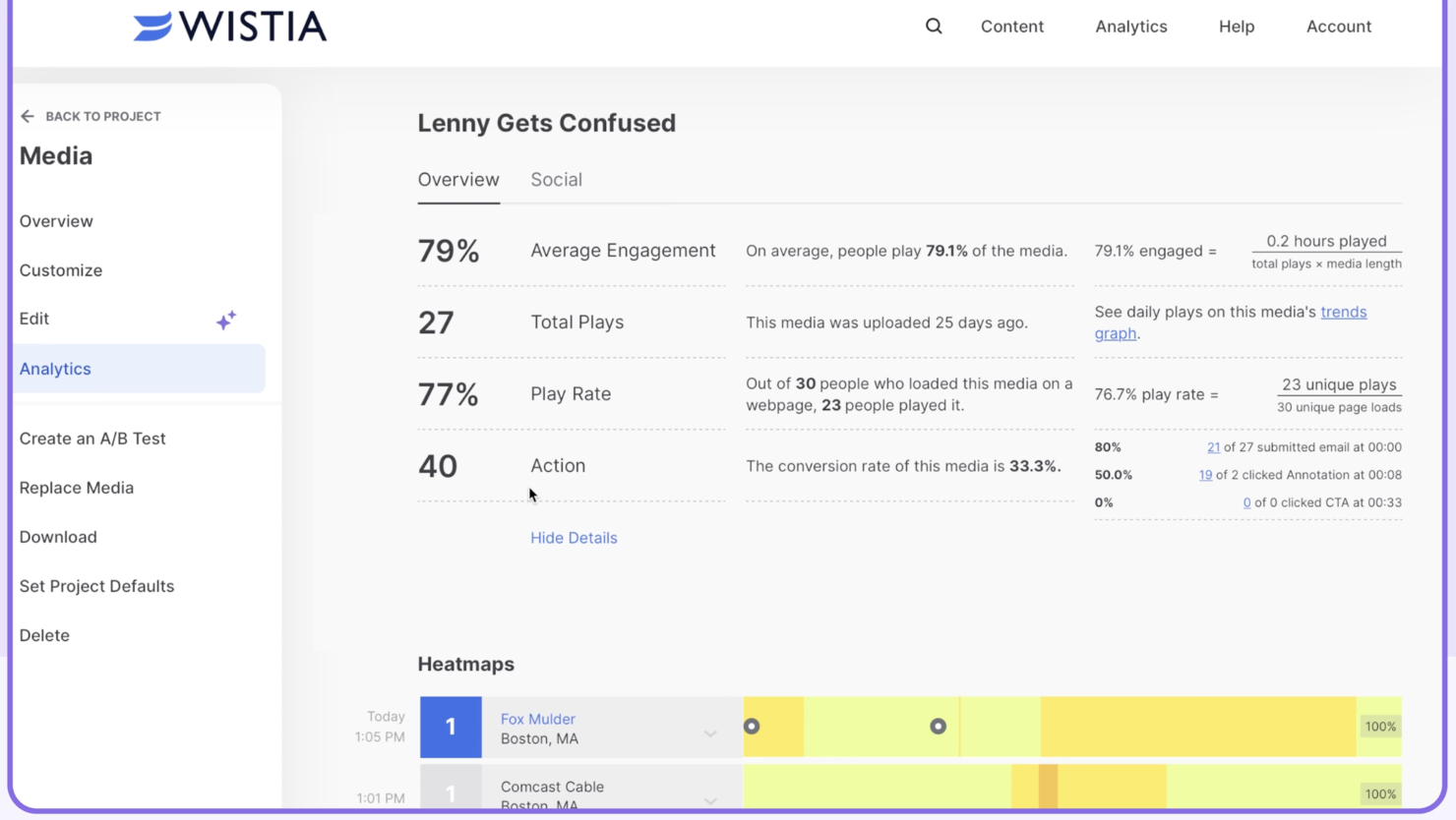Click the 23 unique plays text
Image resolution: width=1456 pixels, height=820 pixels.
click(x=1339, y=384)
